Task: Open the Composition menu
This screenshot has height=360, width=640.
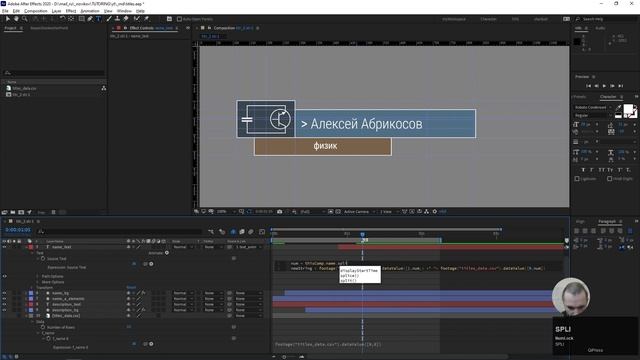Action: pos(36,11)
